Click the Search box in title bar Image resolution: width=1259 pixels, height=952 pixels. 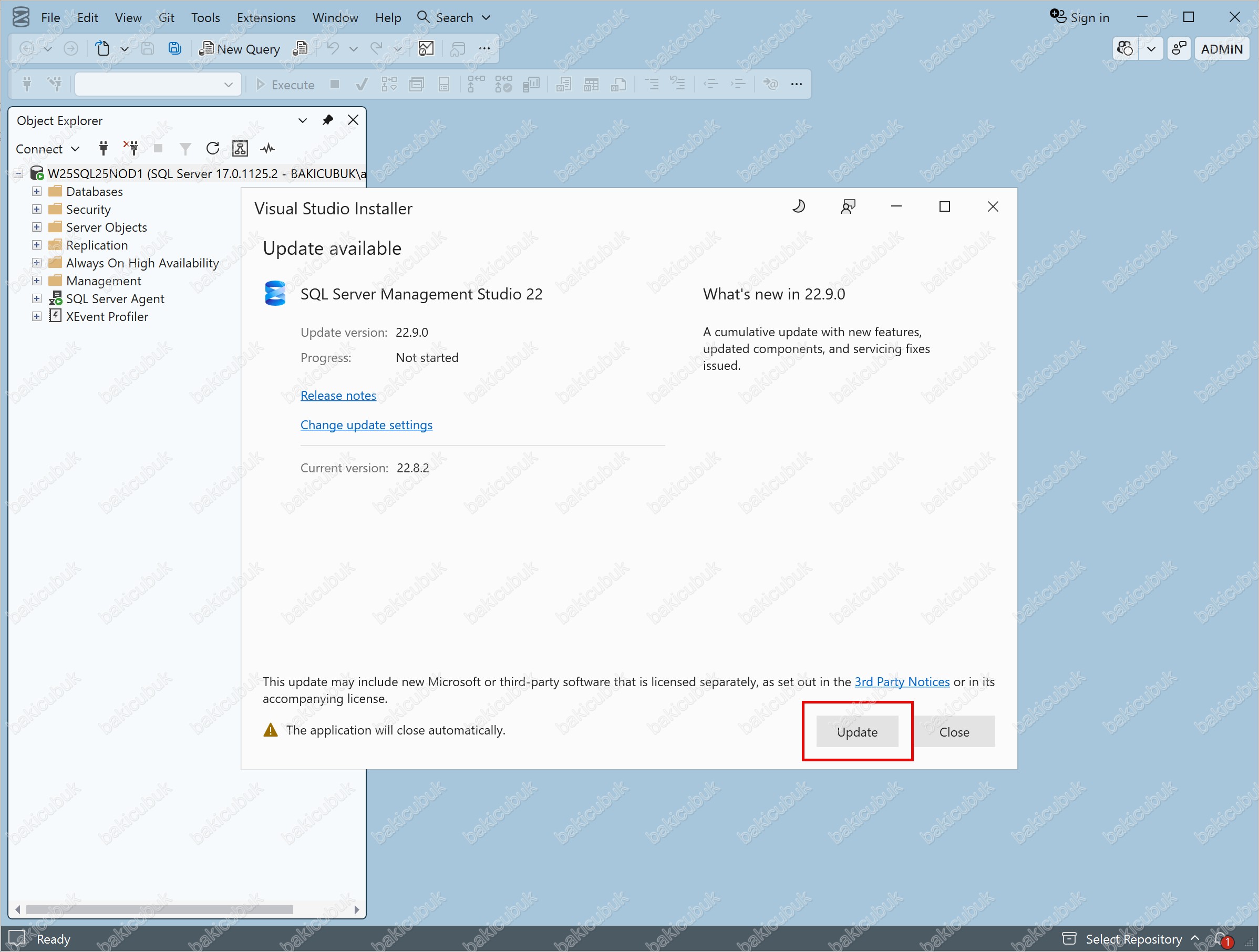tap(453, 18)
